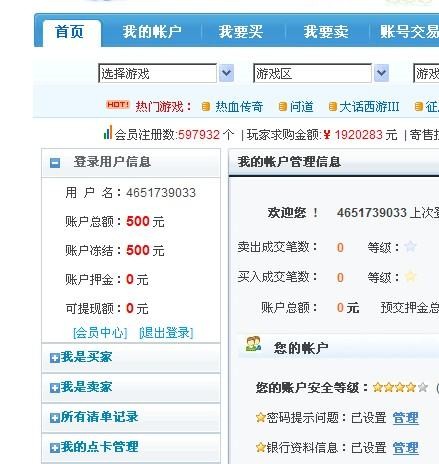Click the 退出登录 link
This screenshot has height=464, width=439.
[166, 333]
